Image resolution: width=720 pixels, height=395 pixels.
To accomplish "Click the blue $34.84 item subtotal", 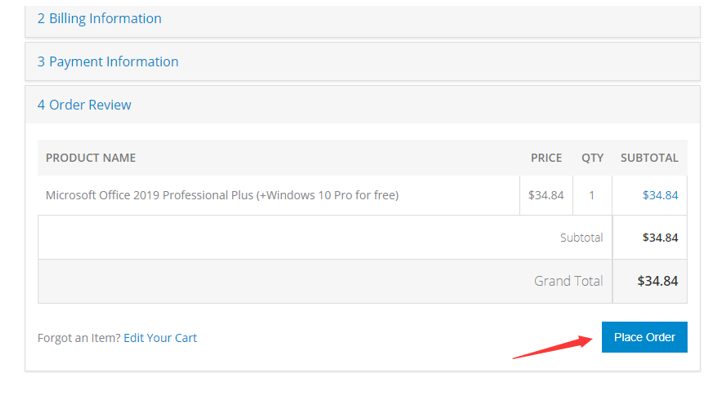I will pos(660,195).
